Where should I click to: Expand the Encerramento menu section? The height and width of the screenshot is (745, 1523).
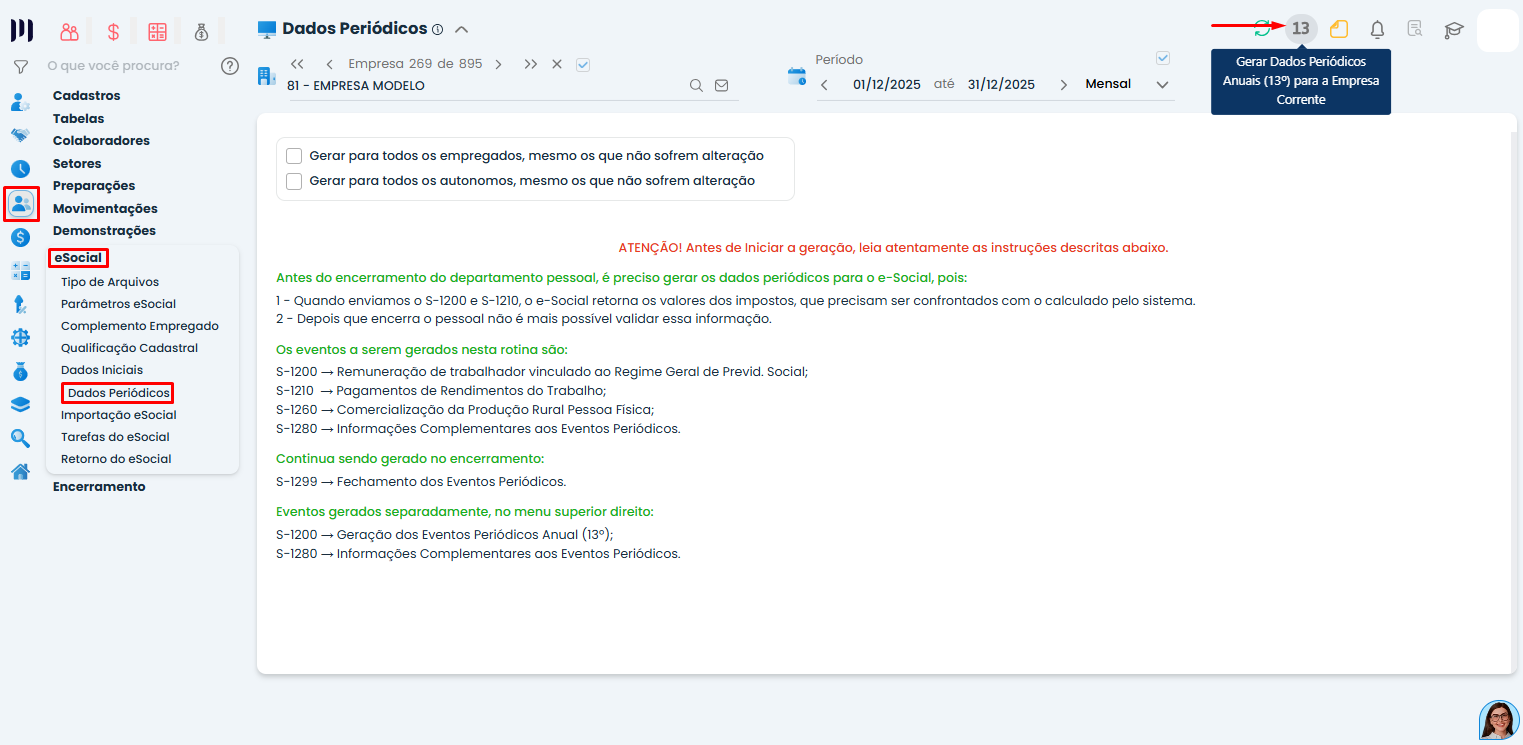coord(99,487)
